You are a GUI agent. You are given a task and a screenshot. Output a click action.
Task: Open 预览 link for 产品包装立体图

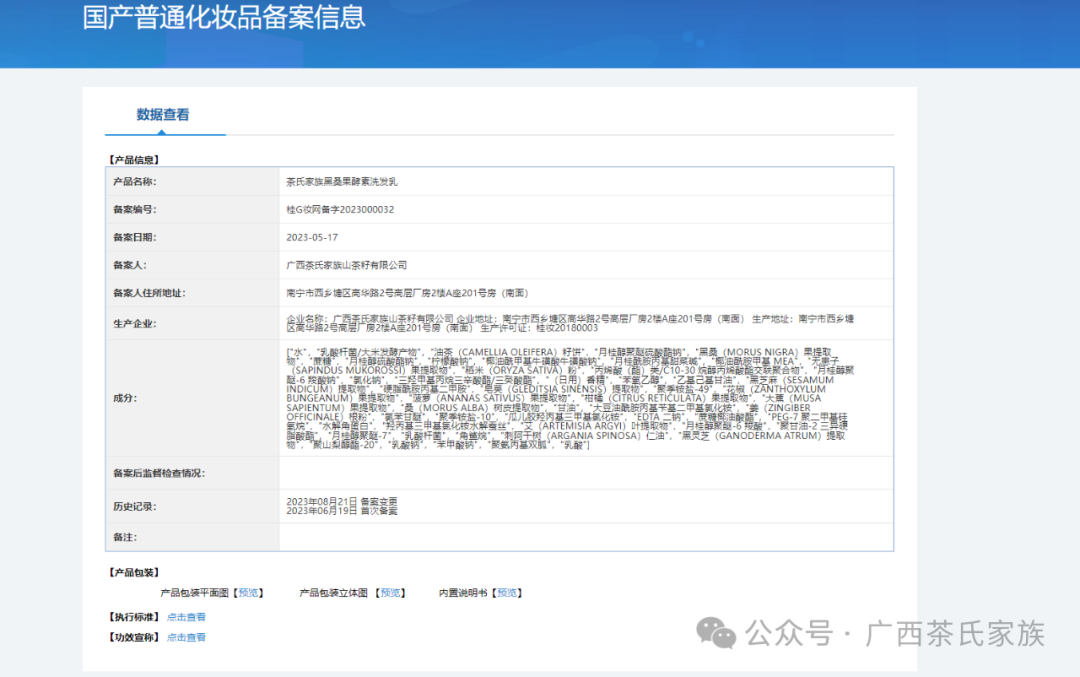pos(391,593)
